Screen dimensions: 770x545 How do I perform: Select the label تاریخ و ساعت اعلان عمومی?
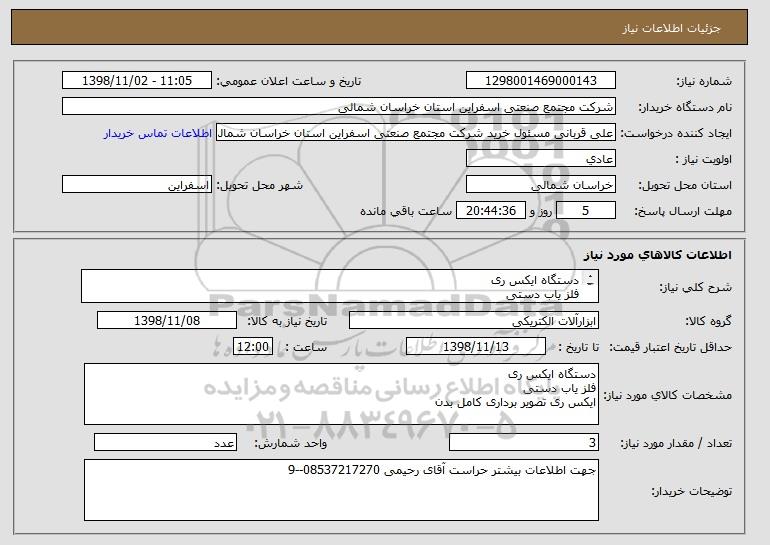tap(289, 81)
